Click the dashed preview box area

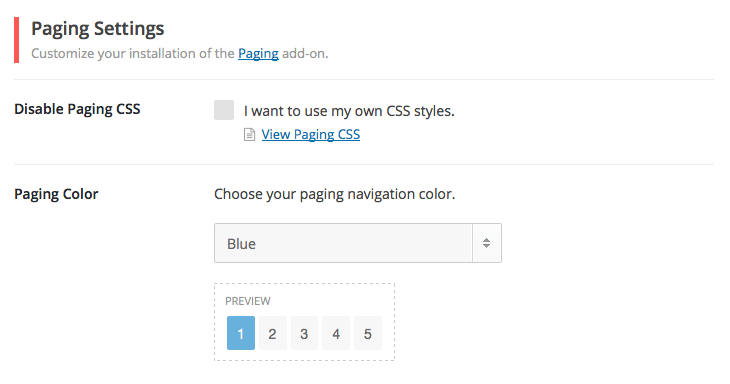pyautogui.click(x=304, y=322)
